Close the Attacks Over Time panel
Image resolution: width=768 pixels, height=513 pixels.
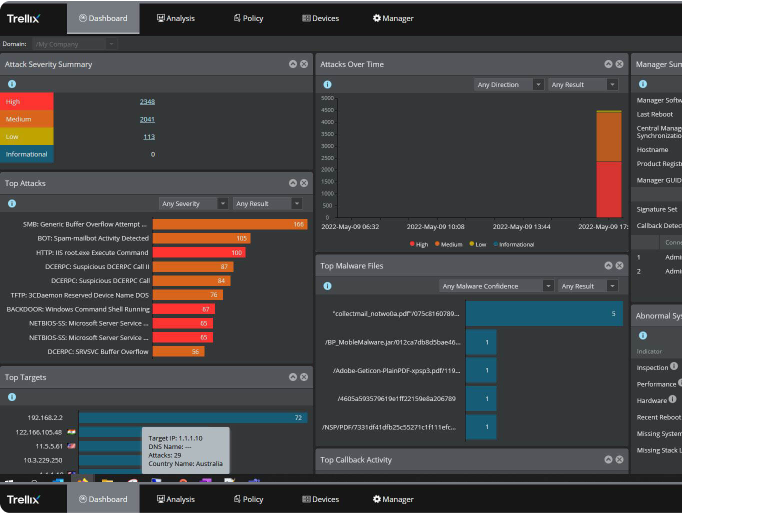click(x=620, y=64)
